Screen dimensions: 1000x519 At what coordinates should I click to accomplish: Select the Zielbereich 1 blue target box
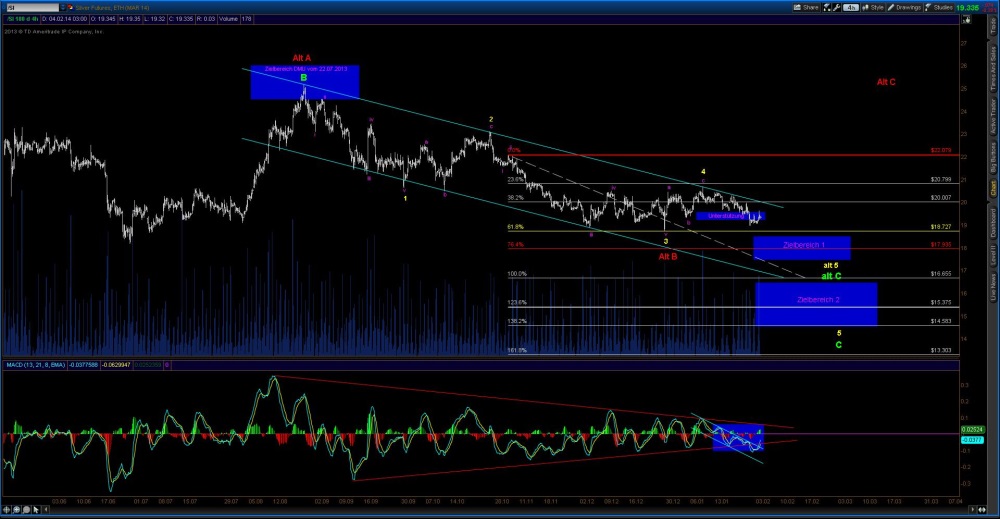pyautogui.click(x=802, y=245)
